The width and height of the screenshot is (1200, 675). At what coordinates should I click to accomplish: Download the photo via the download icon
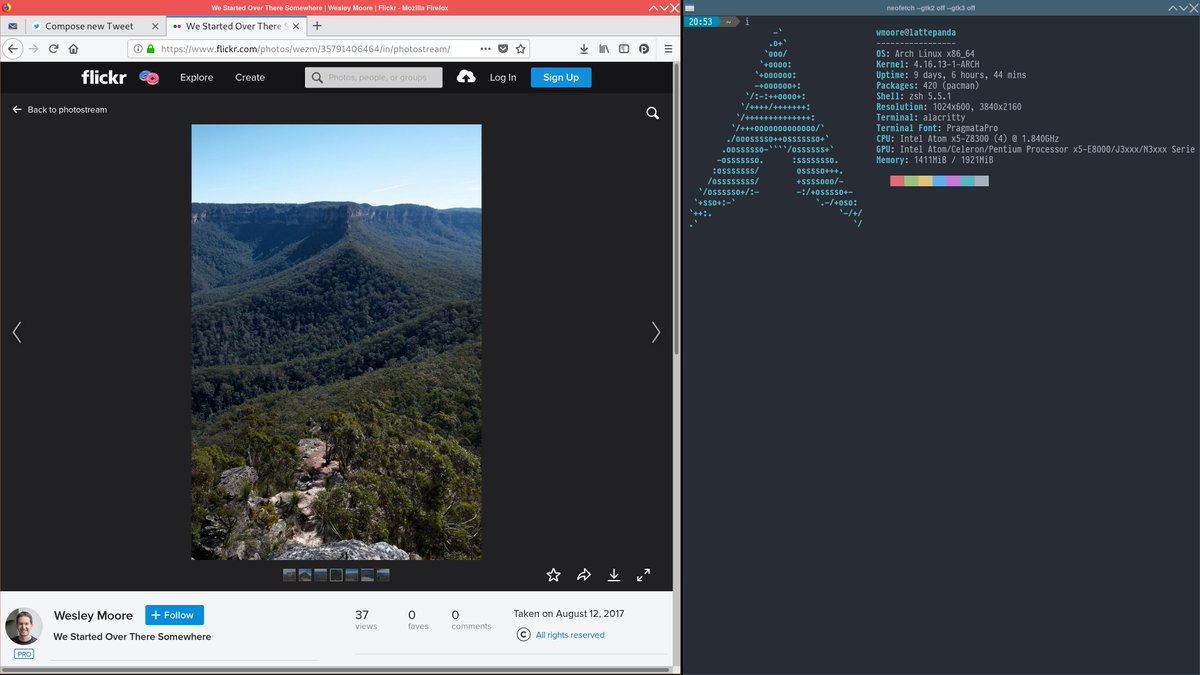(614, 575)
